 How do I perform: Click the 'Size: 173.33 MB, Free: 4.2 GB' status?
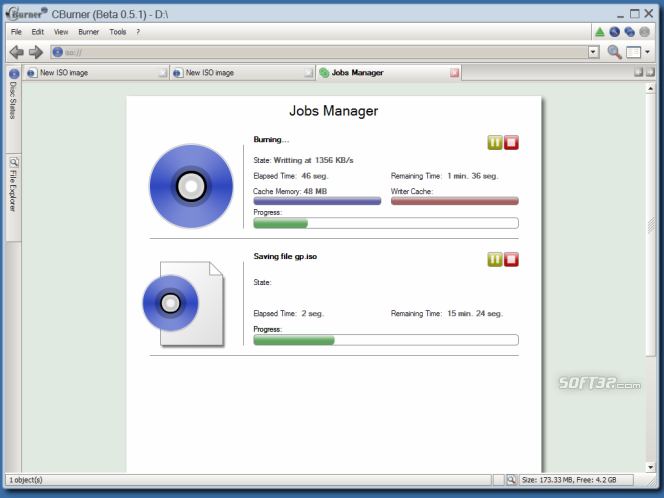point(569,480)
